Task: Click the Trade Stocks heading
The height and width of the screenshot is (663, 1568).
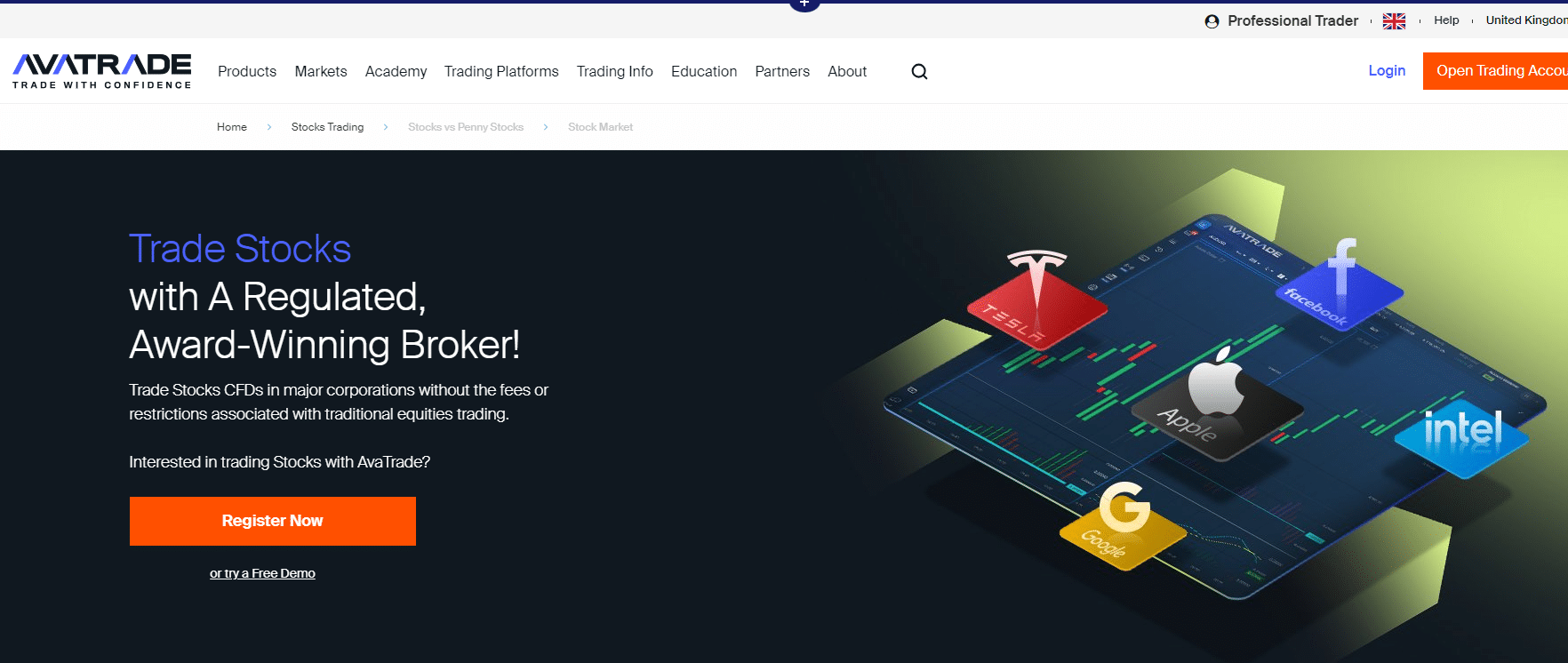Action: [x=240, y=249]
